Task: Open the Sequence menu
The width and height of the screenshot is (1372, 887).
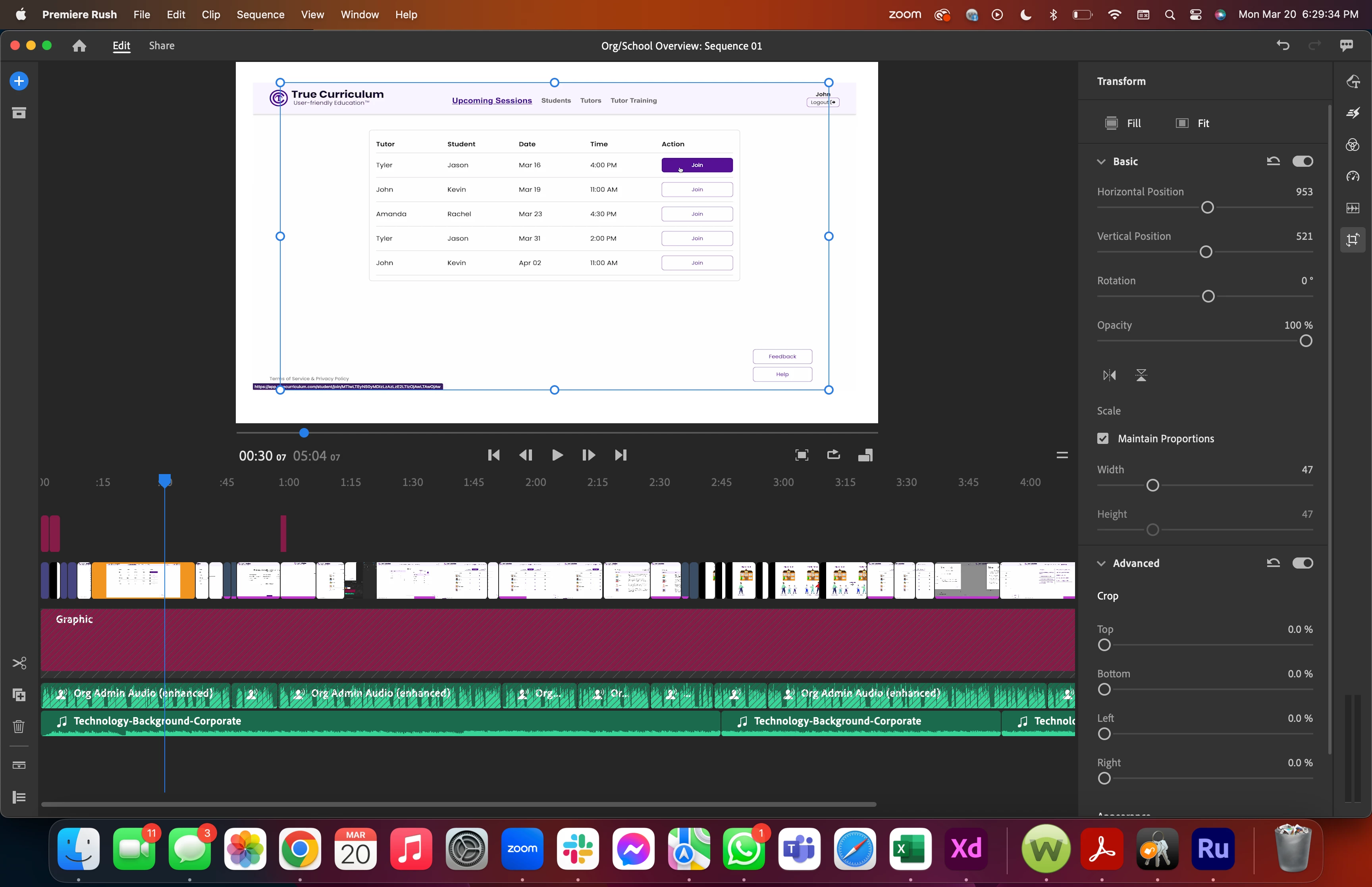Action: pos(260,14)
